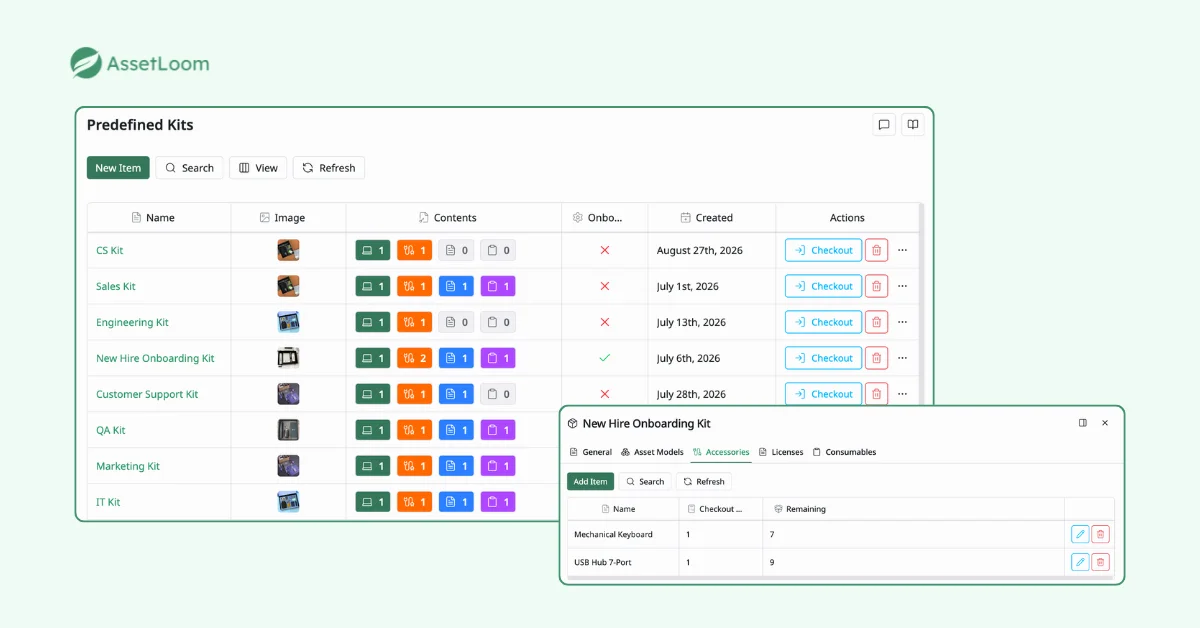This screenshot has height=628, width=1200.
Task: Open the View column options
Action: point(258,168)
